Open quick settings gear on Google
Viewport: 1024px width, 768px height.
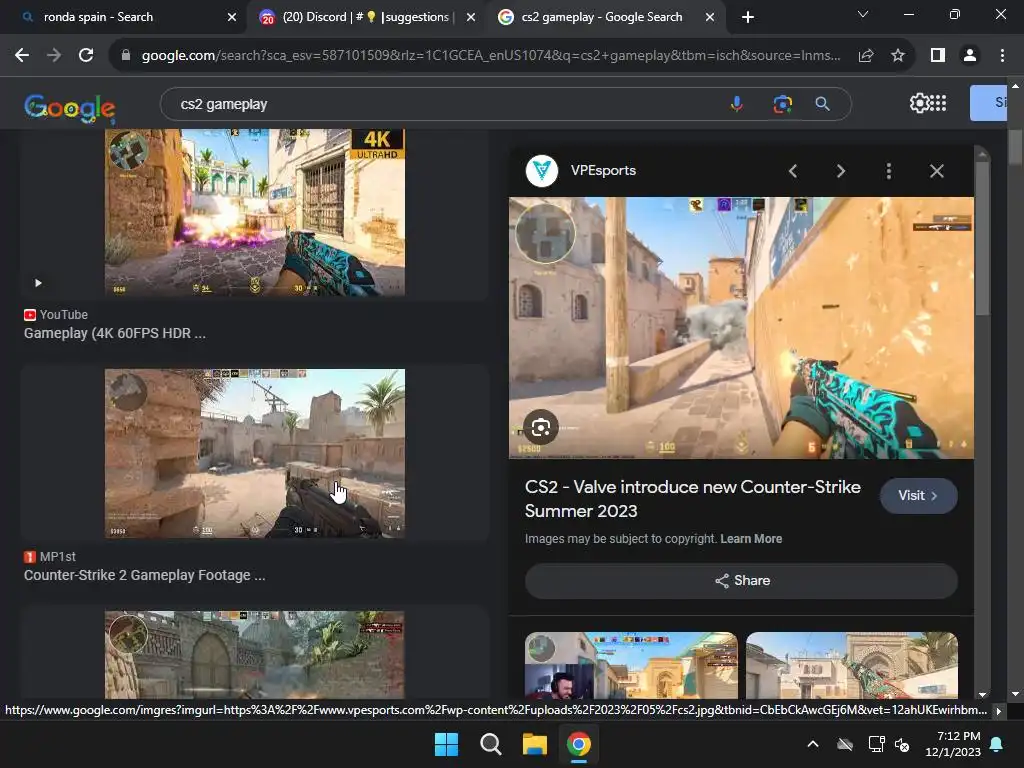click(x=919, y=103)
